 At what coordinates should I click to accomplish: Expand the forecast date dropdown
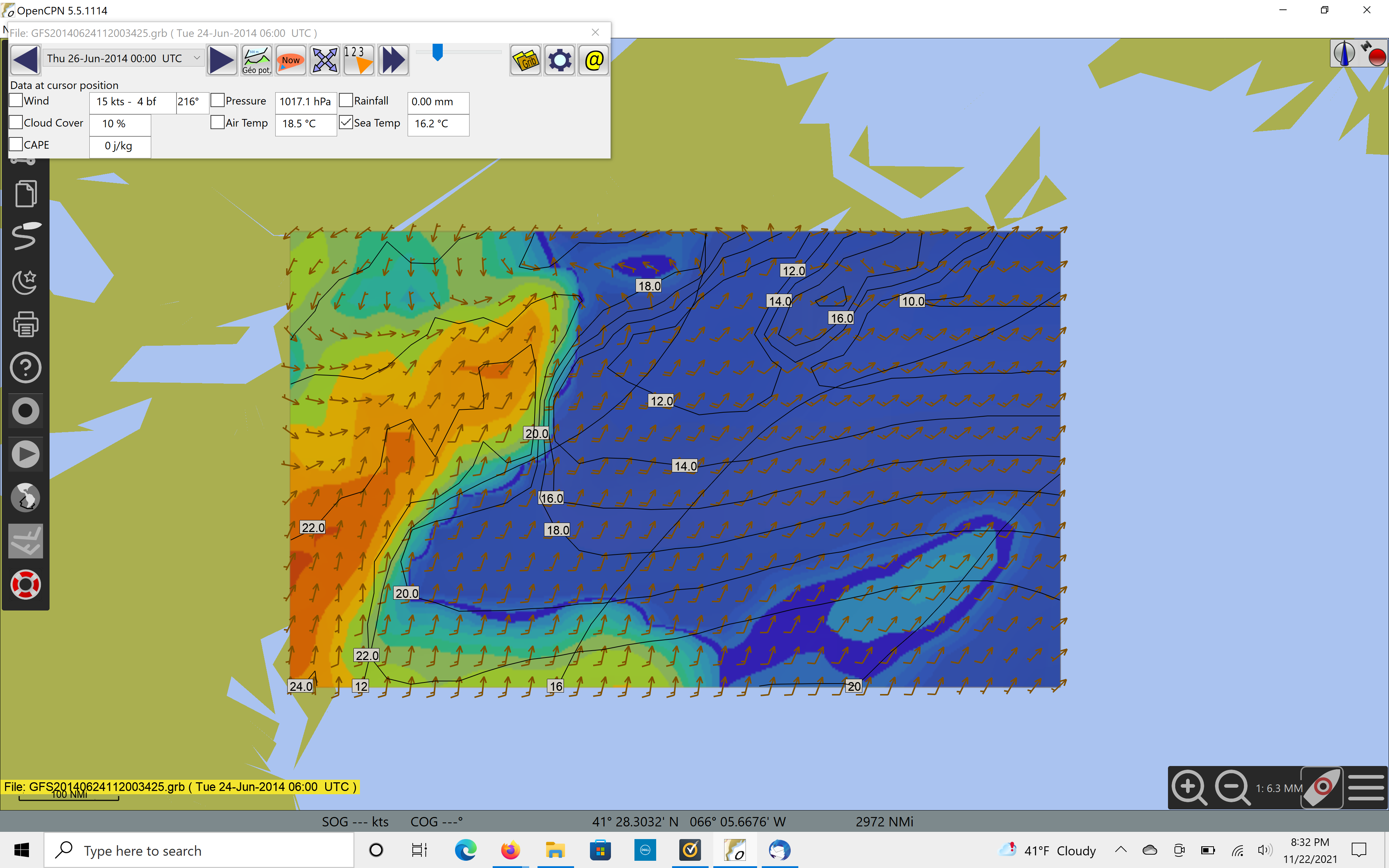pos(196,58)
